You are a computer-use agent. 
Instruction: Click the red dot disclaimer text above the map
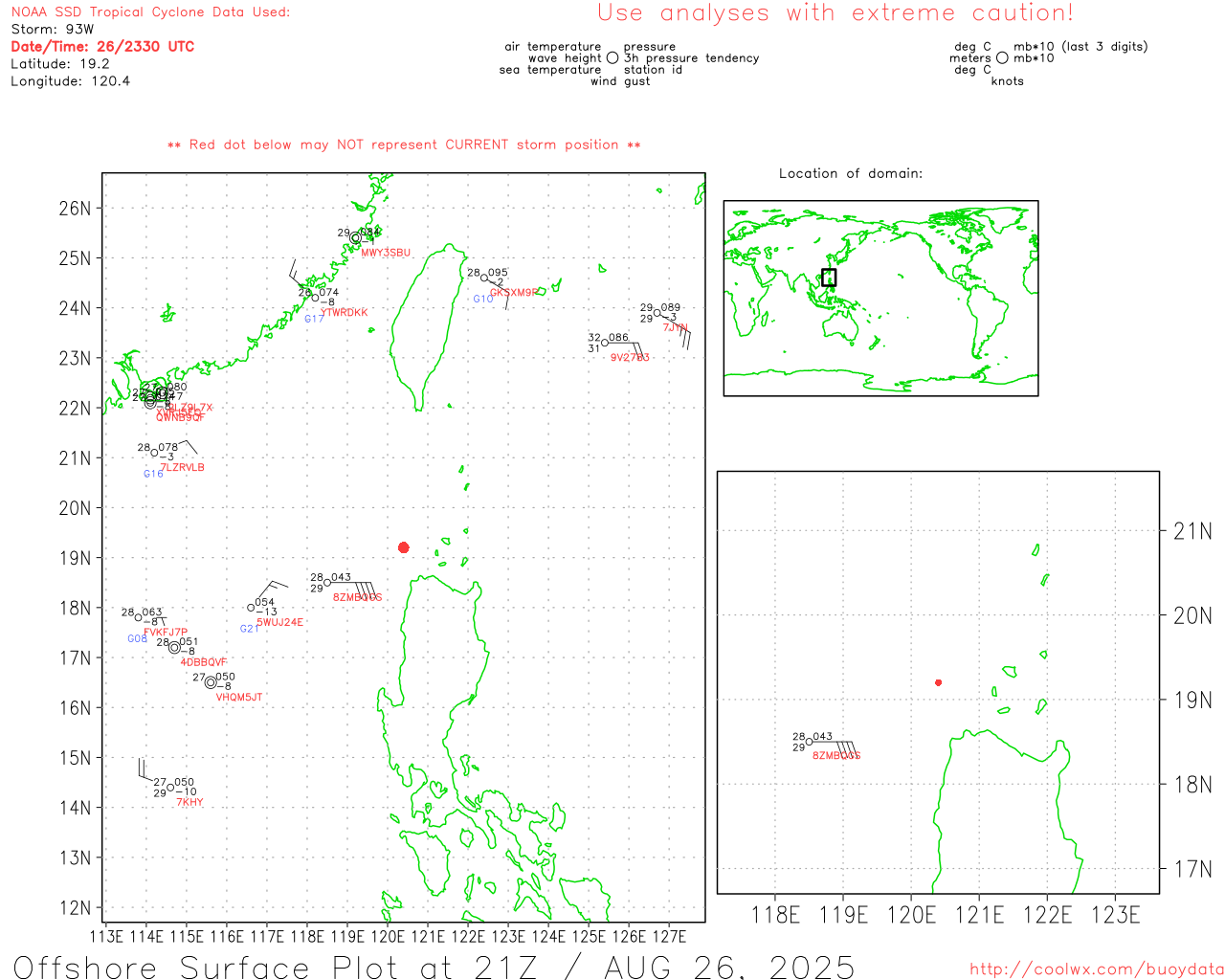click(404, 145)
